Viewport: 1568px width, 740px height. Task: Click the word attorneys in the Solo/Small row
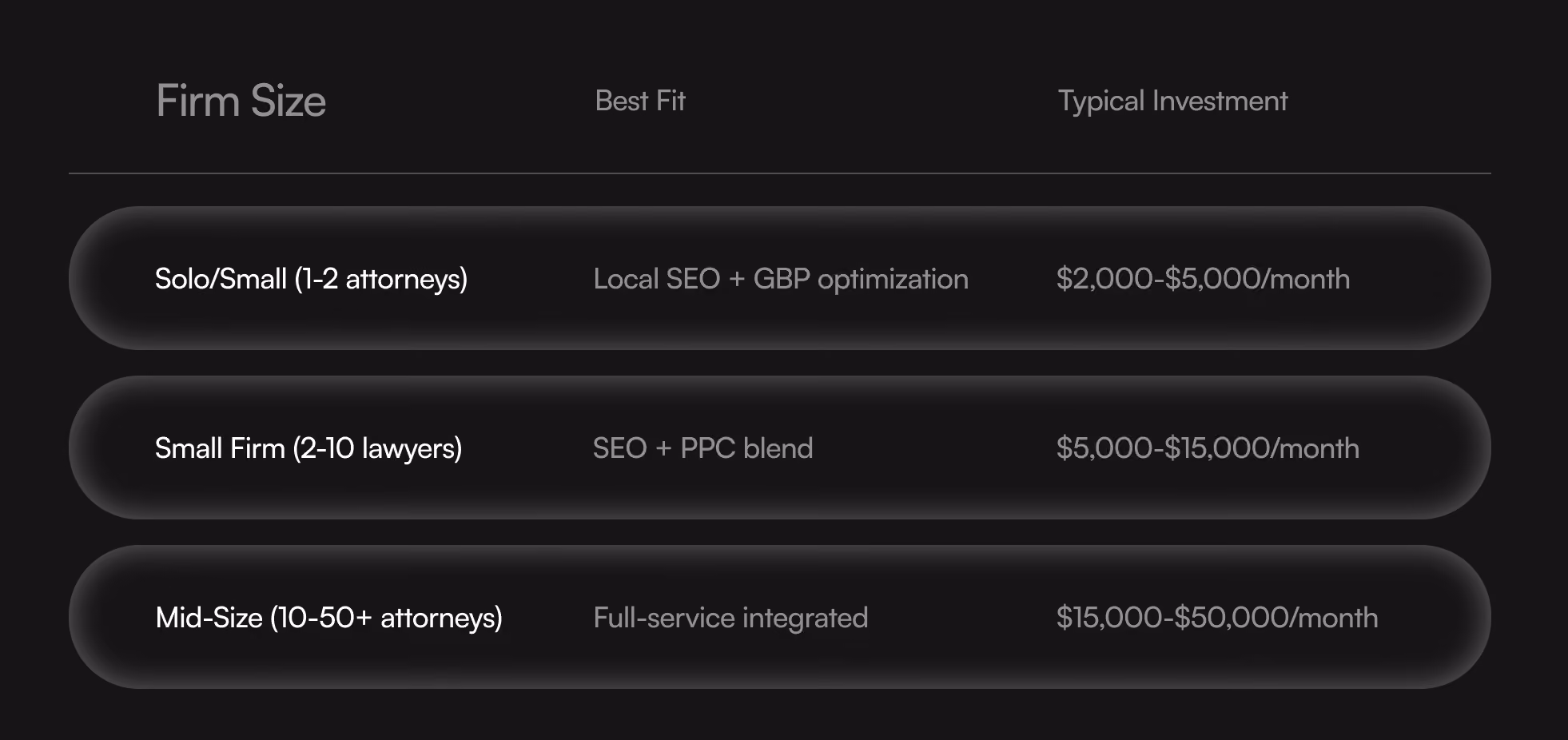(x=403, y=280)
